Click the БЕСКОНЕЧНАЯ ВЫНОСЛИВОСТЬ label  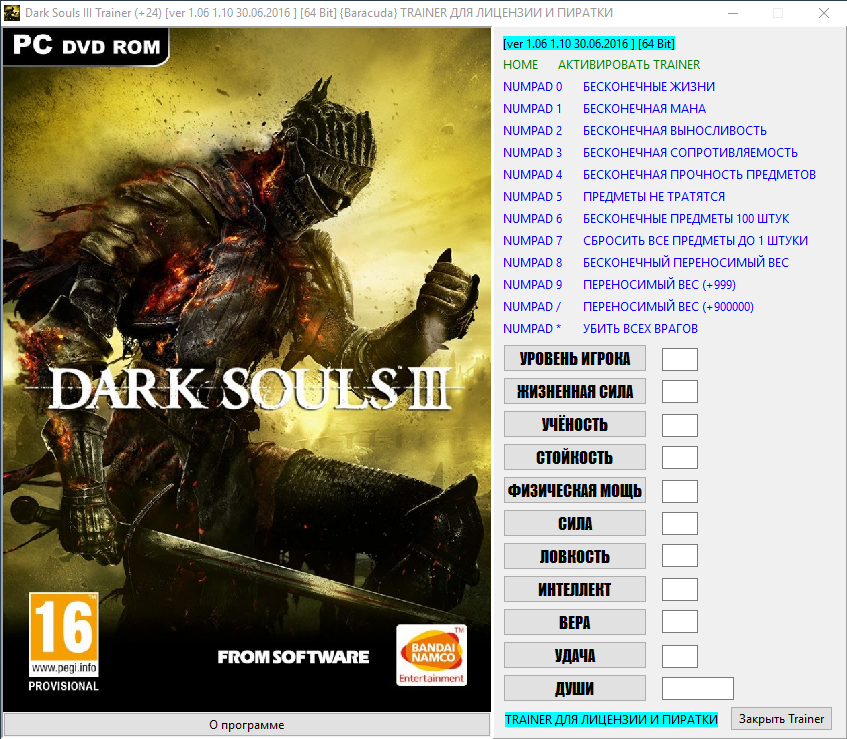pos(675,131)
